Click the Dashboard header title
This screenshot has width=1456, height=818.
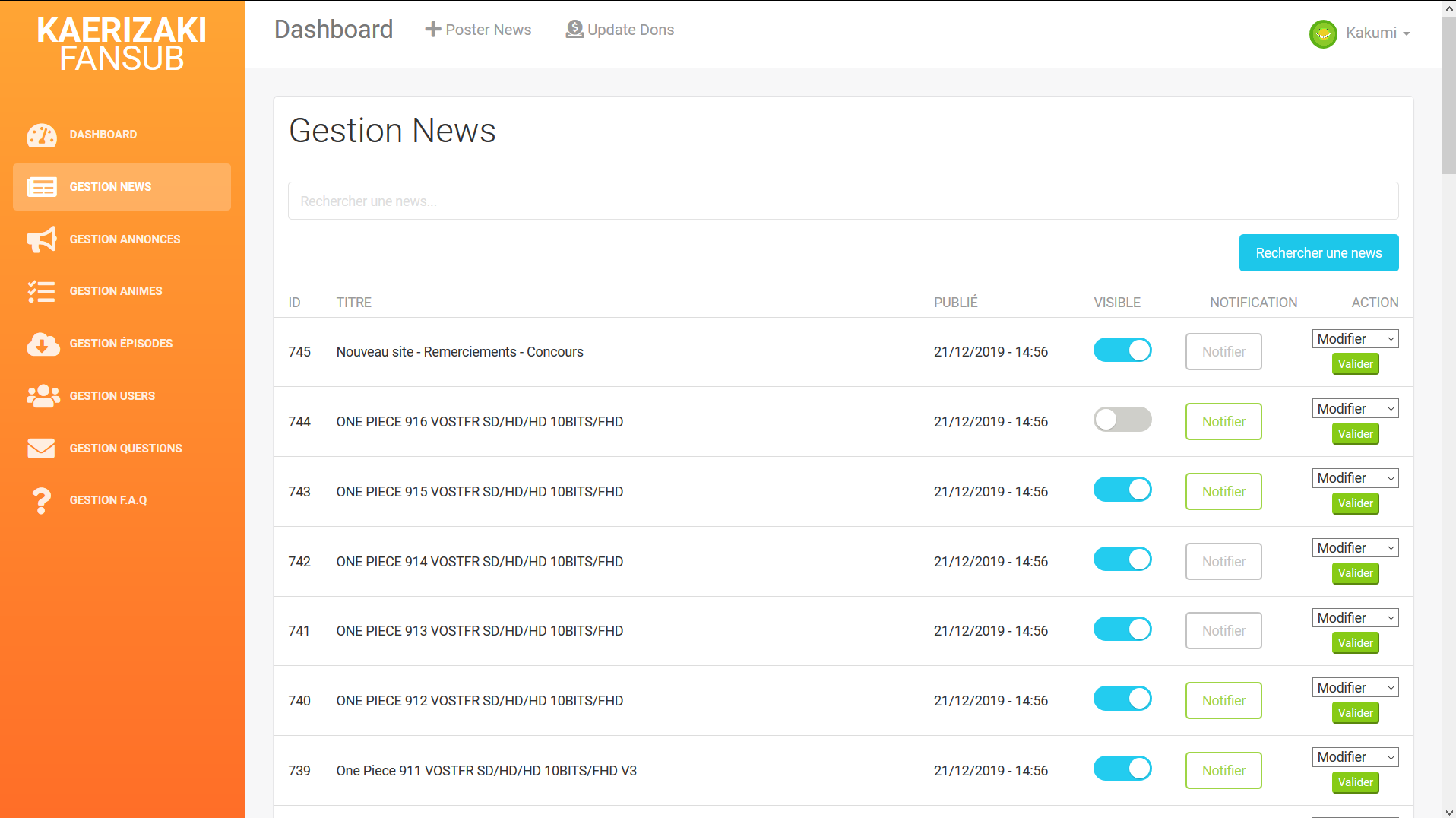click(334, 30)
